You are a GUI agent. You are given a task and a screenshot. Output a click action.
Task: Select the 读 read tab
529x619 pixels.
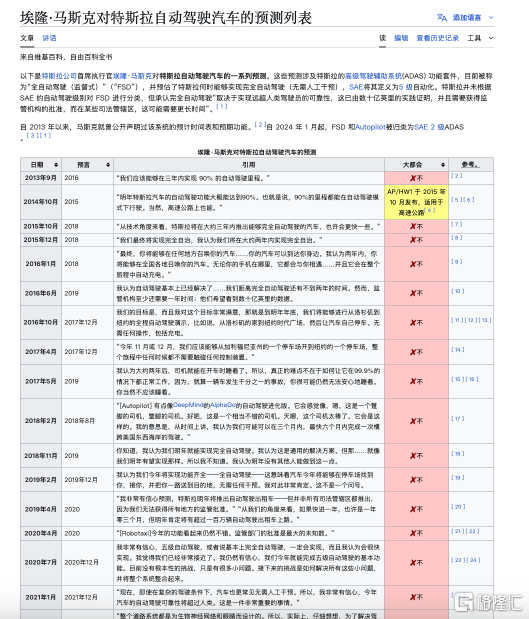[383, 38]
